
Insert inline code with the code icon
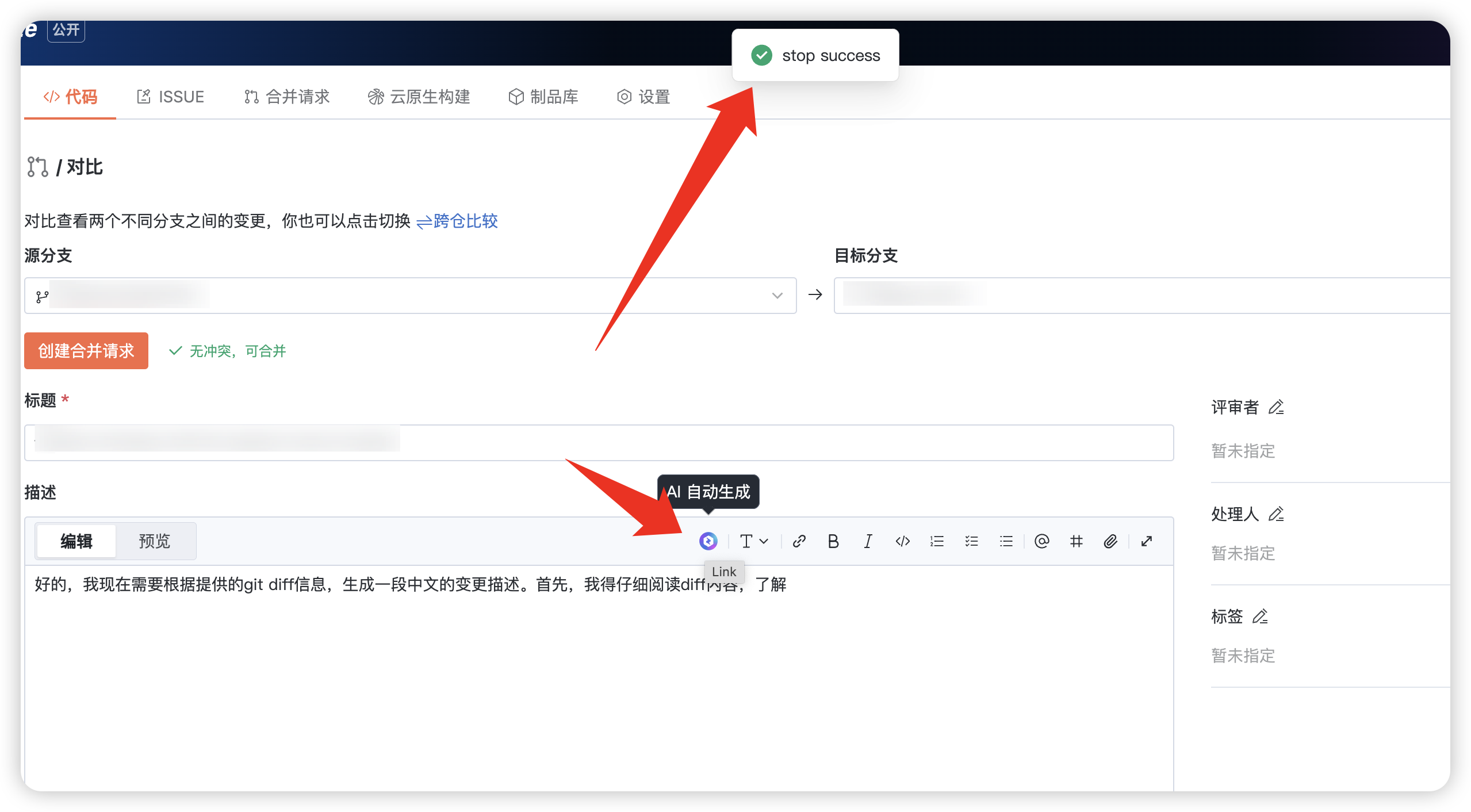902,541
